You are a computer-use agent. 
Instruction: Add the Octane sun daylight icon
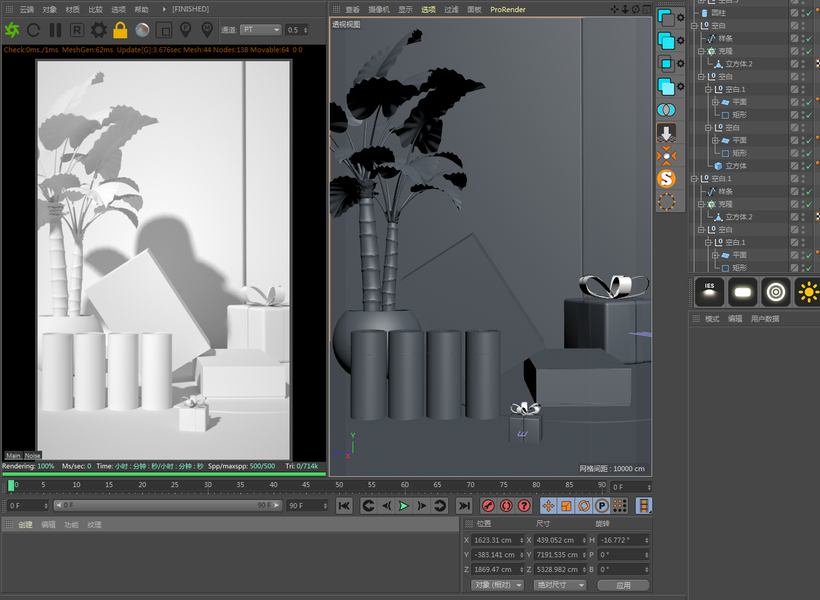tap(808, 292)
